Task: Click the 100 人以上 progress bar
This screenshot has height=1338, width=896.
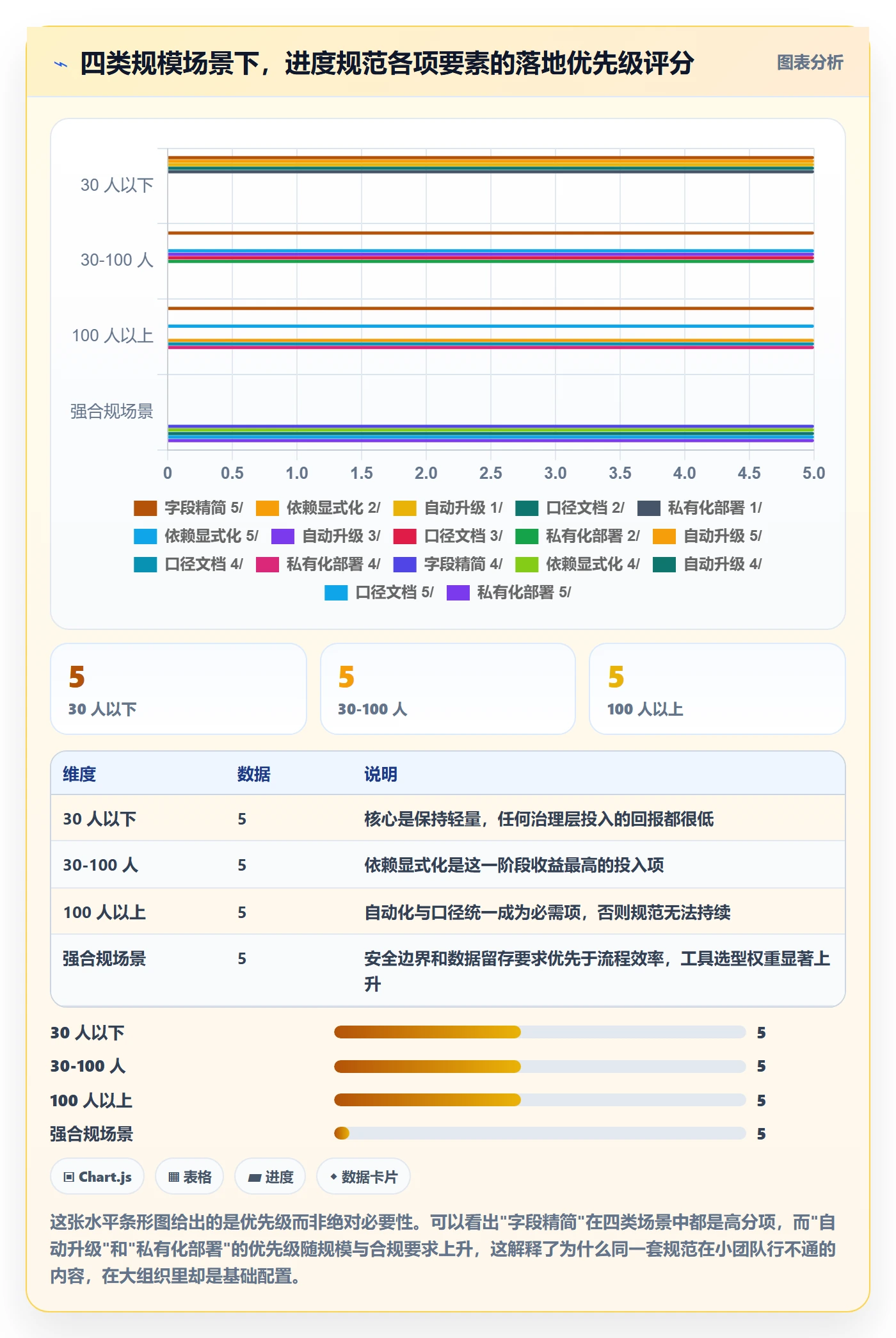Action: tap(540, 1100)
